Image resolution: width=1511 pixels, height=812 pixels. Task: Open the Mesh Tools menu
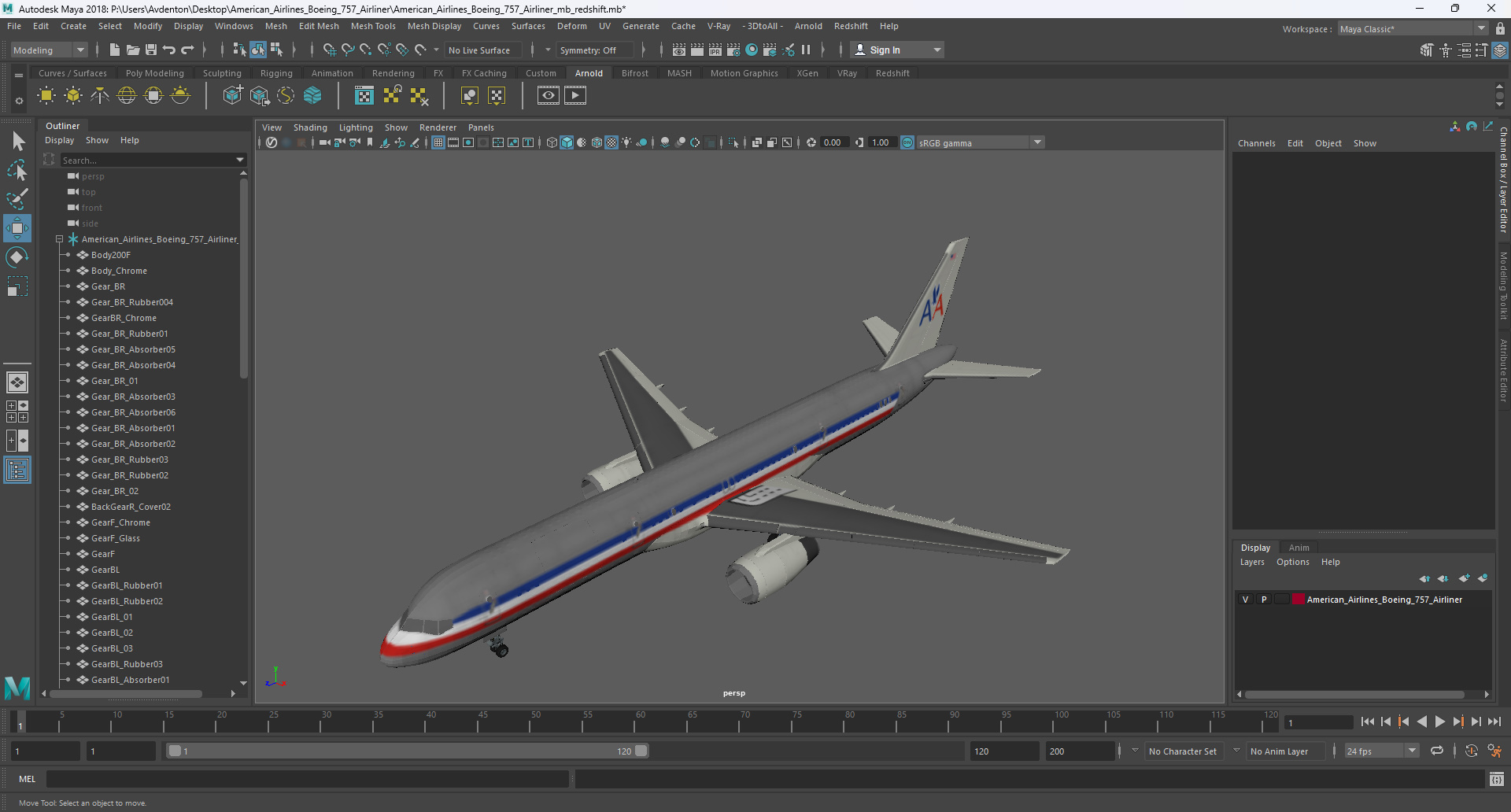click(373, 26)
